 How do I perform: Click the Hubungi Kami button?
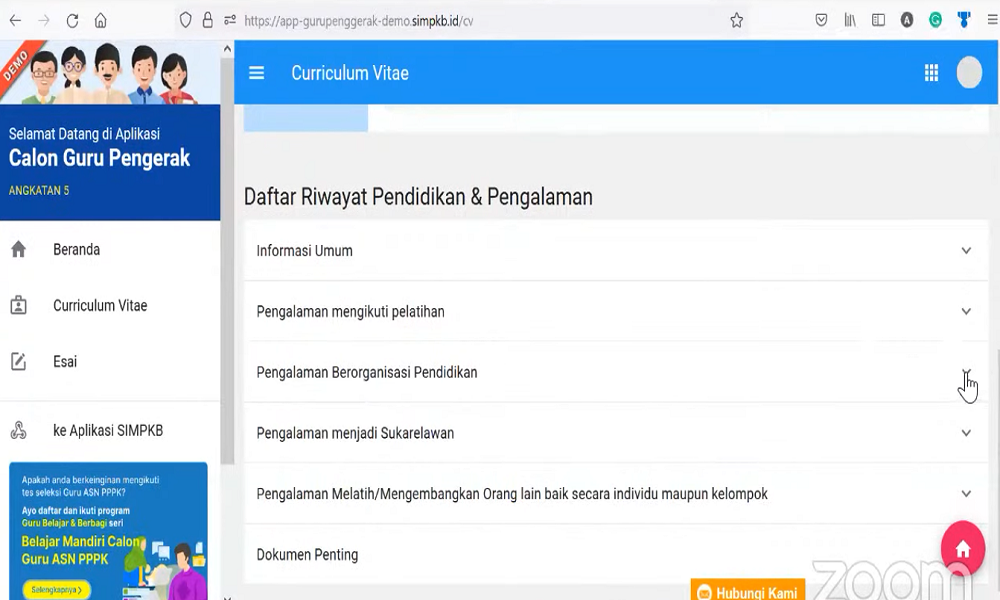(748, 592)
